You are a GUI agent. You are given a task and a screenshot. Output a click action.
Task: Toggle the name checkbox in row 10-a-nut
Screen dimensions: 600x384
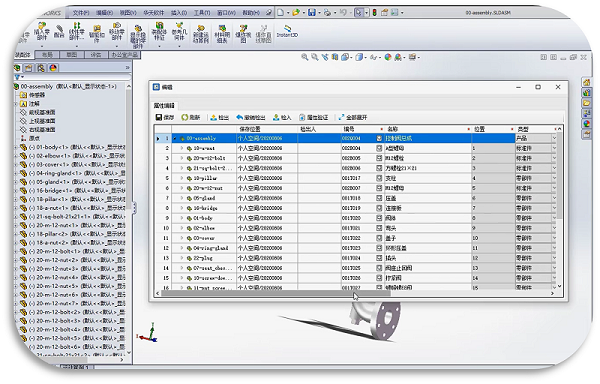[379, 148]
